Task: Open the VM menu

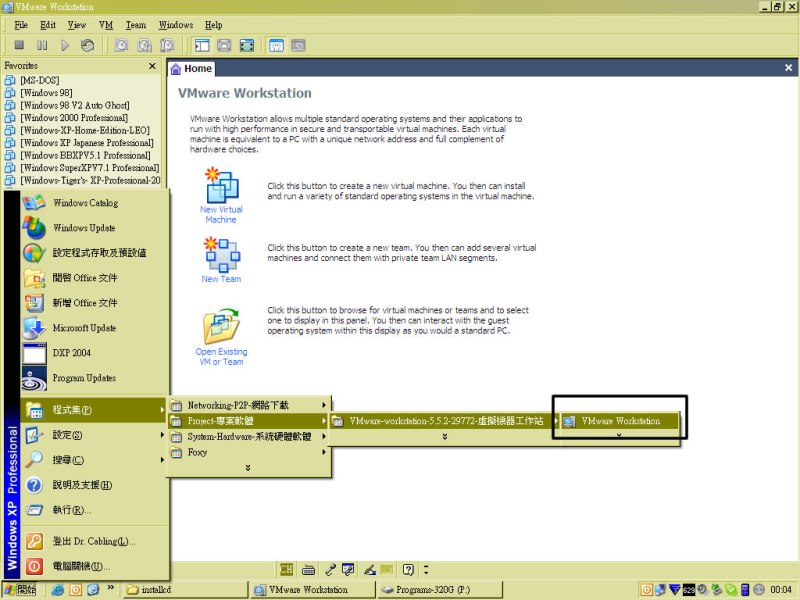Action: point(106,25)
